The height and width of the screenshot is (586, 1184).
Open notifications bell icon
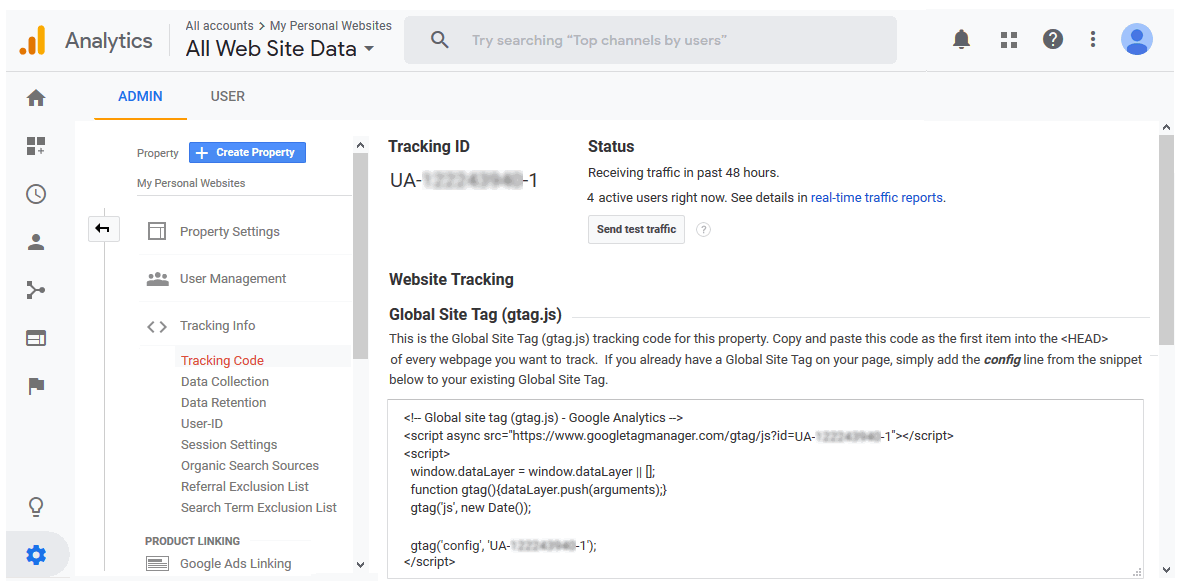961,40
